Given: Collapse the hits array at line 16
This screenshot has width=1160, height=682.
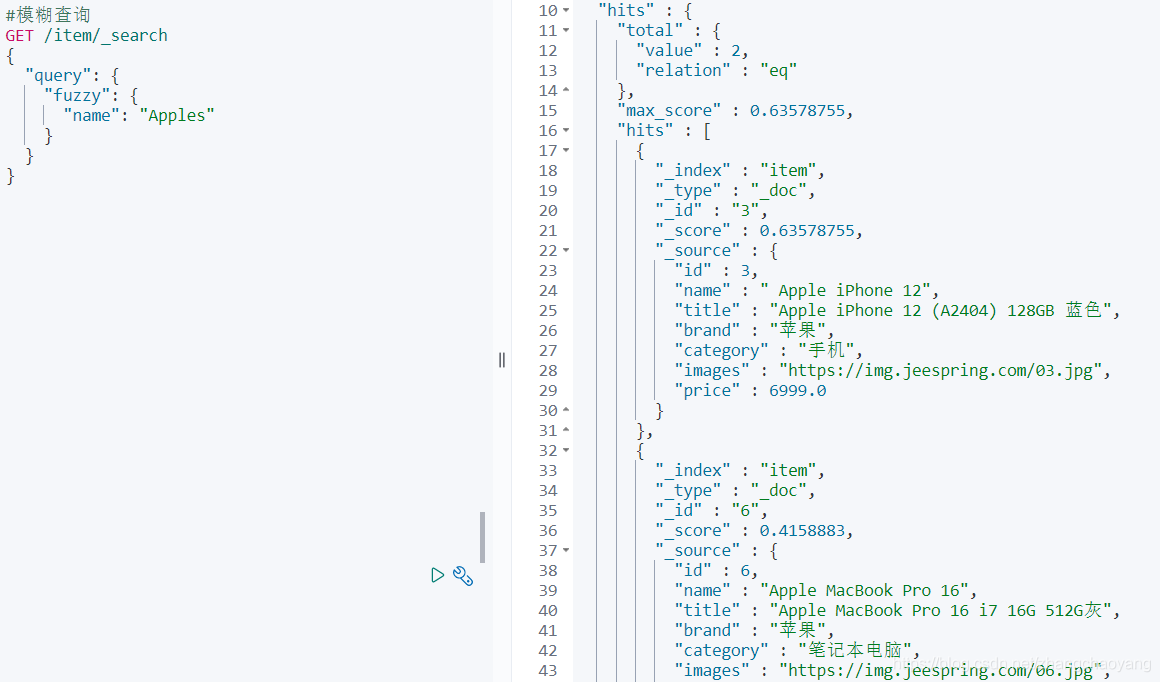Looking at the screenshot, I should [566, 130].
